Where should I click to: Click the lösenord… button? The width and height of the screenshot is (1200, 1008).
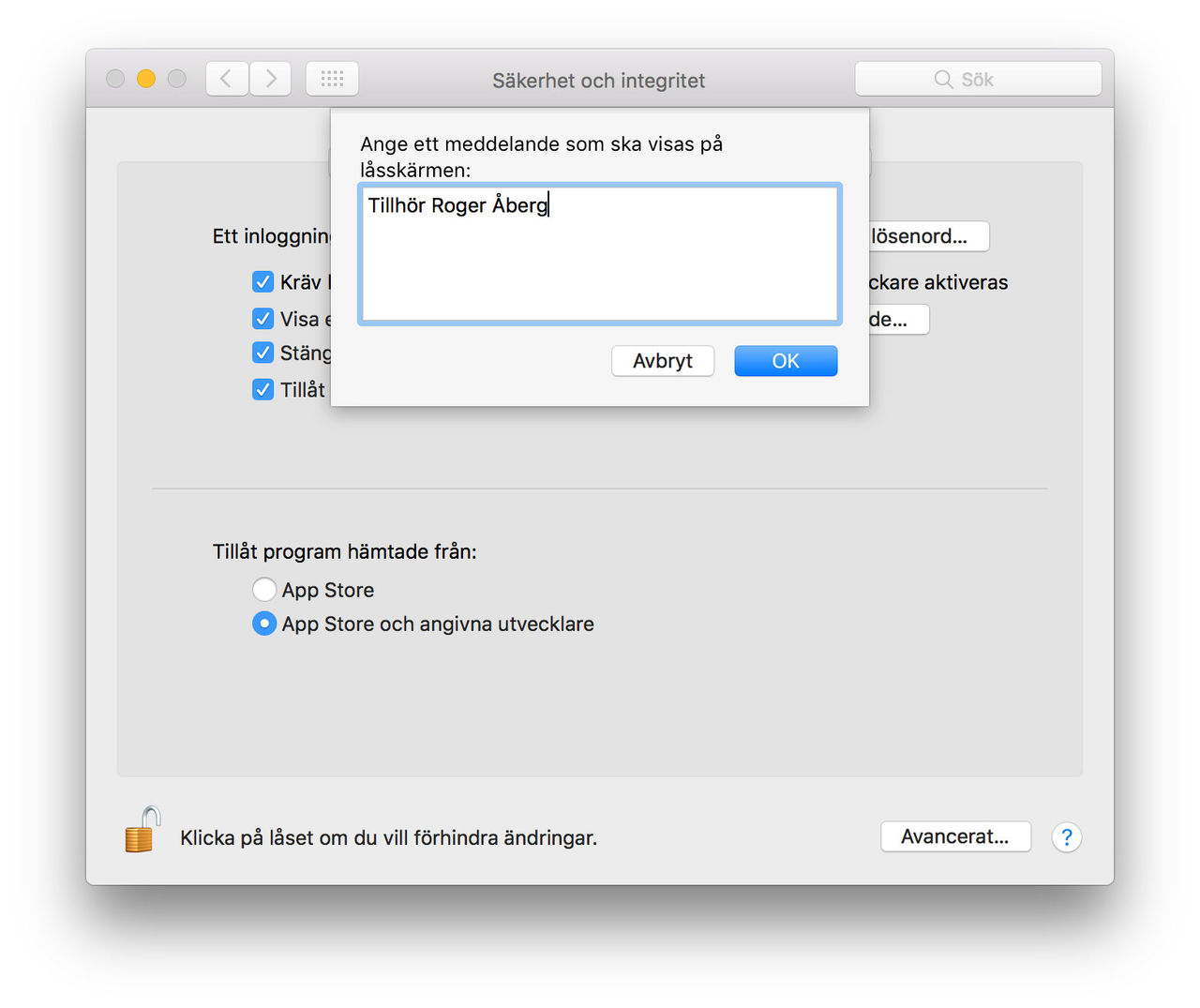928,236
